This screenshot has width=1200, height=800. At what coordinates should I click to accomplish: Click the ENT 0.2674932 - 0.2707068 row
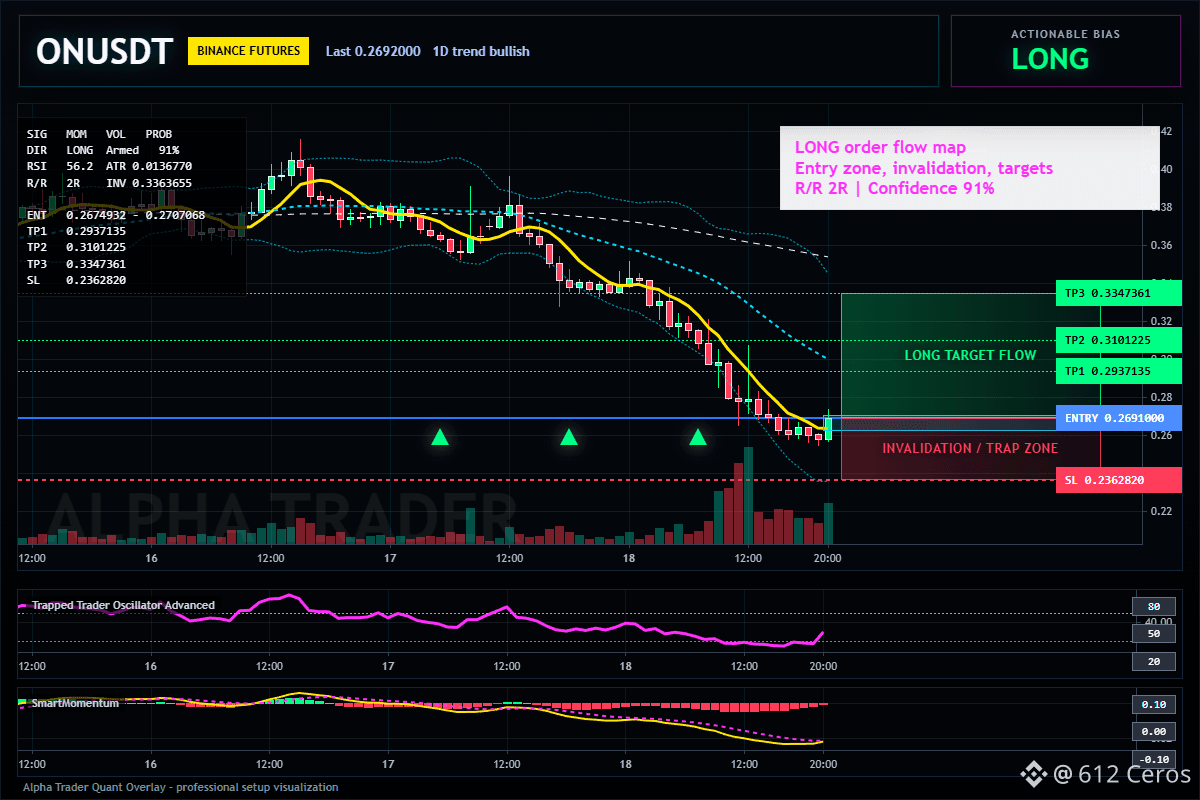(x=116, y=215)
